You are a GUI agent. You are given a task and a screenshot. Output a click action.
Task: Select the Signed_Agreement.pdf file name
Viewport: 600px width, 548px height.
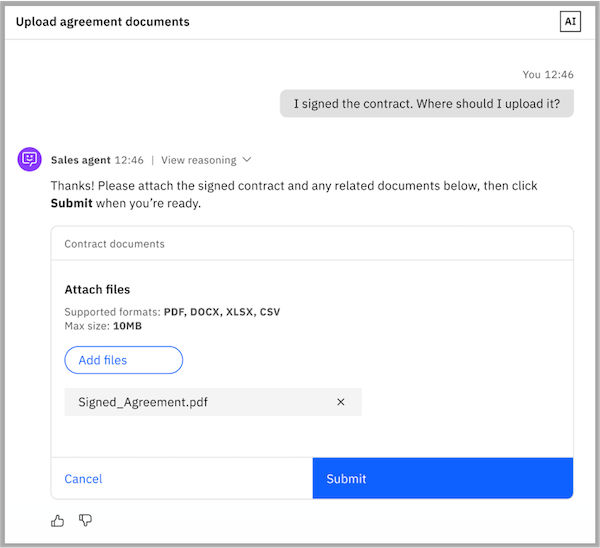143,402
